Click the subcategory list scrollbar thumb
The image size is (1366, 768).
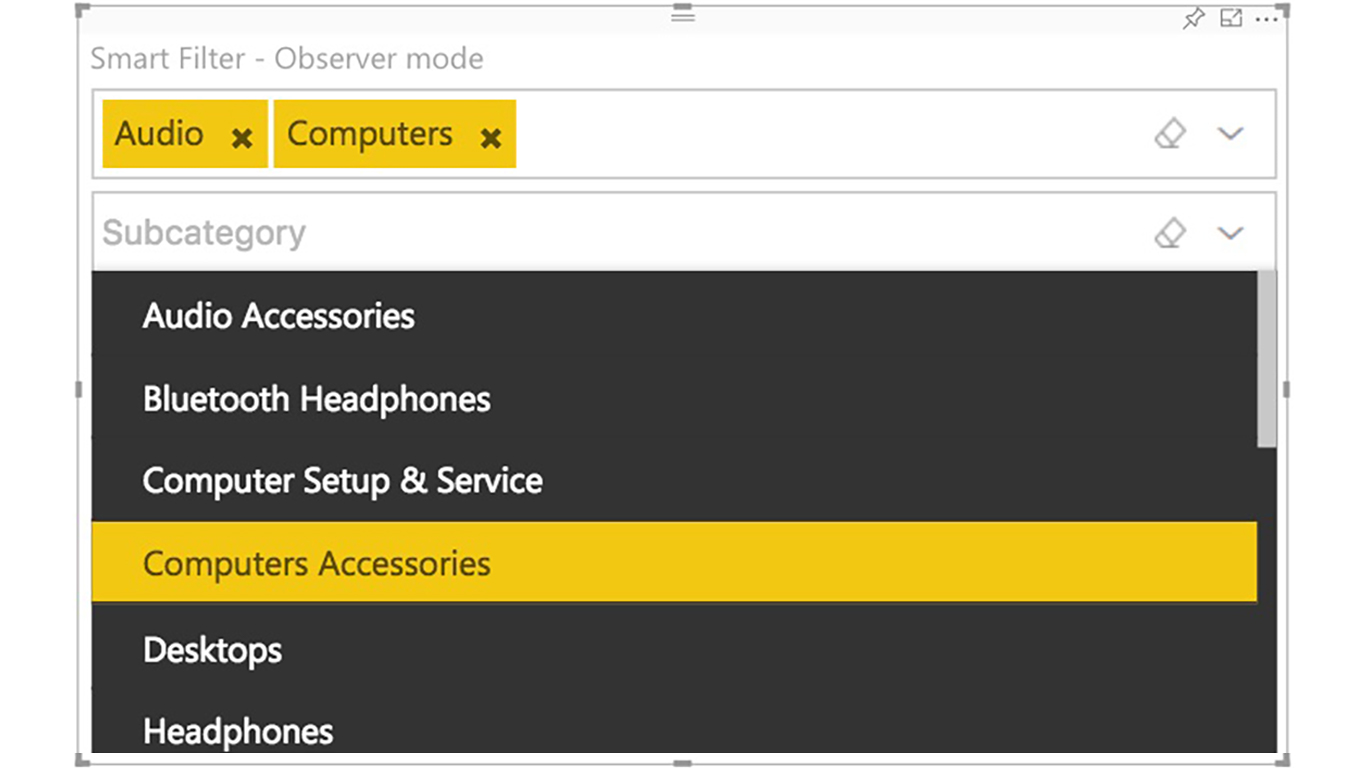point(1267,360)
